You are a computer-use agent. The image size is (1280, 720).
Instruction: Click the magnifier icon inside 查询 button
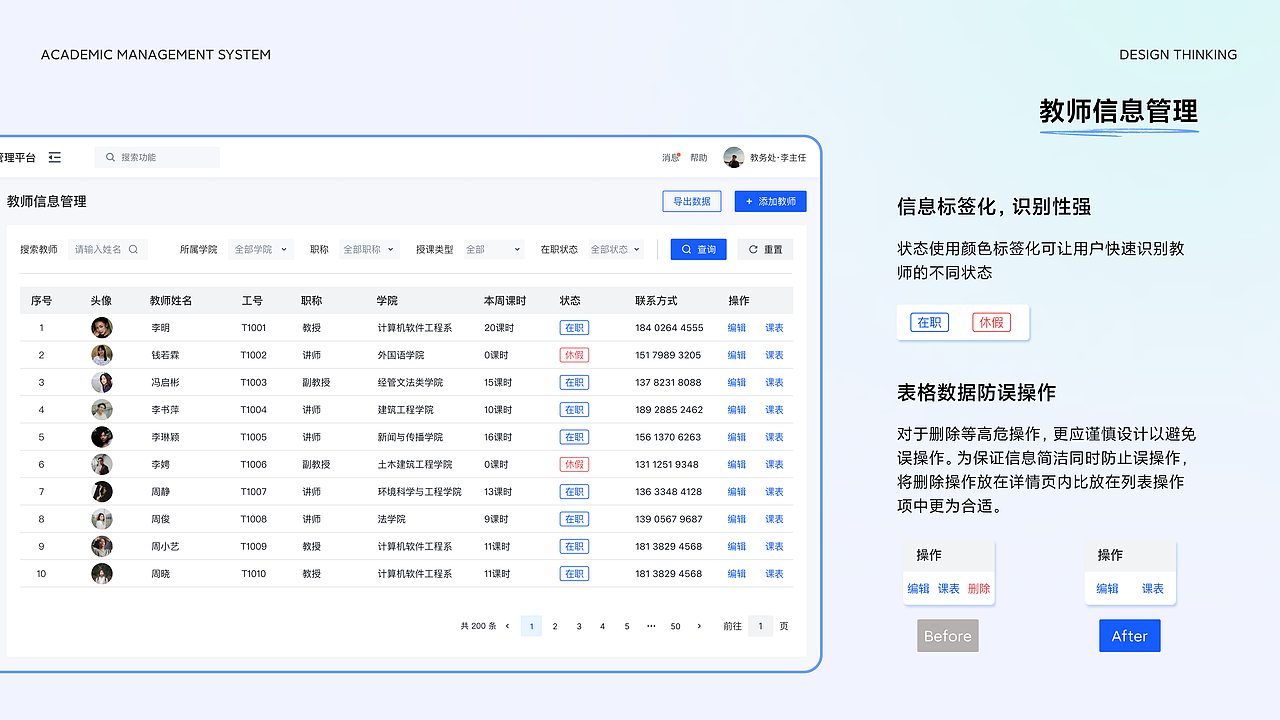coord(686,249)
